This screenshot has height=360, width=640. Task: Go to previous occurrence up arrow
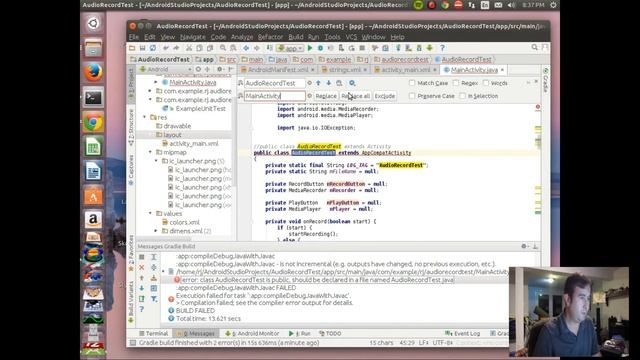pyautogui.click(x=318, y=83)
